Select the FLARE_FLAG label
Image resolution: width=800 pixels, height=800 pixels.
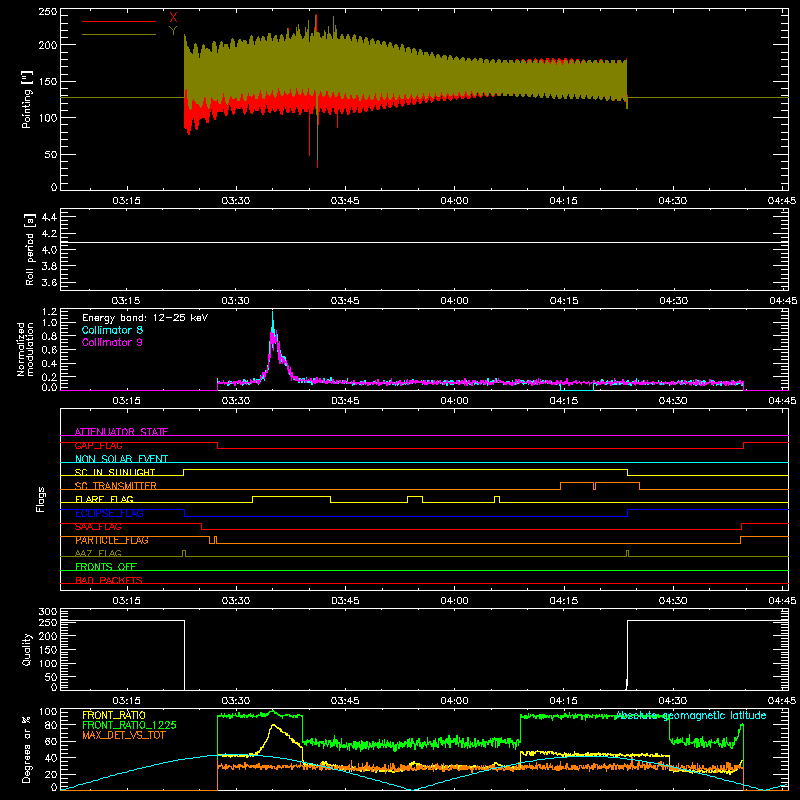[x=104, y=499]
